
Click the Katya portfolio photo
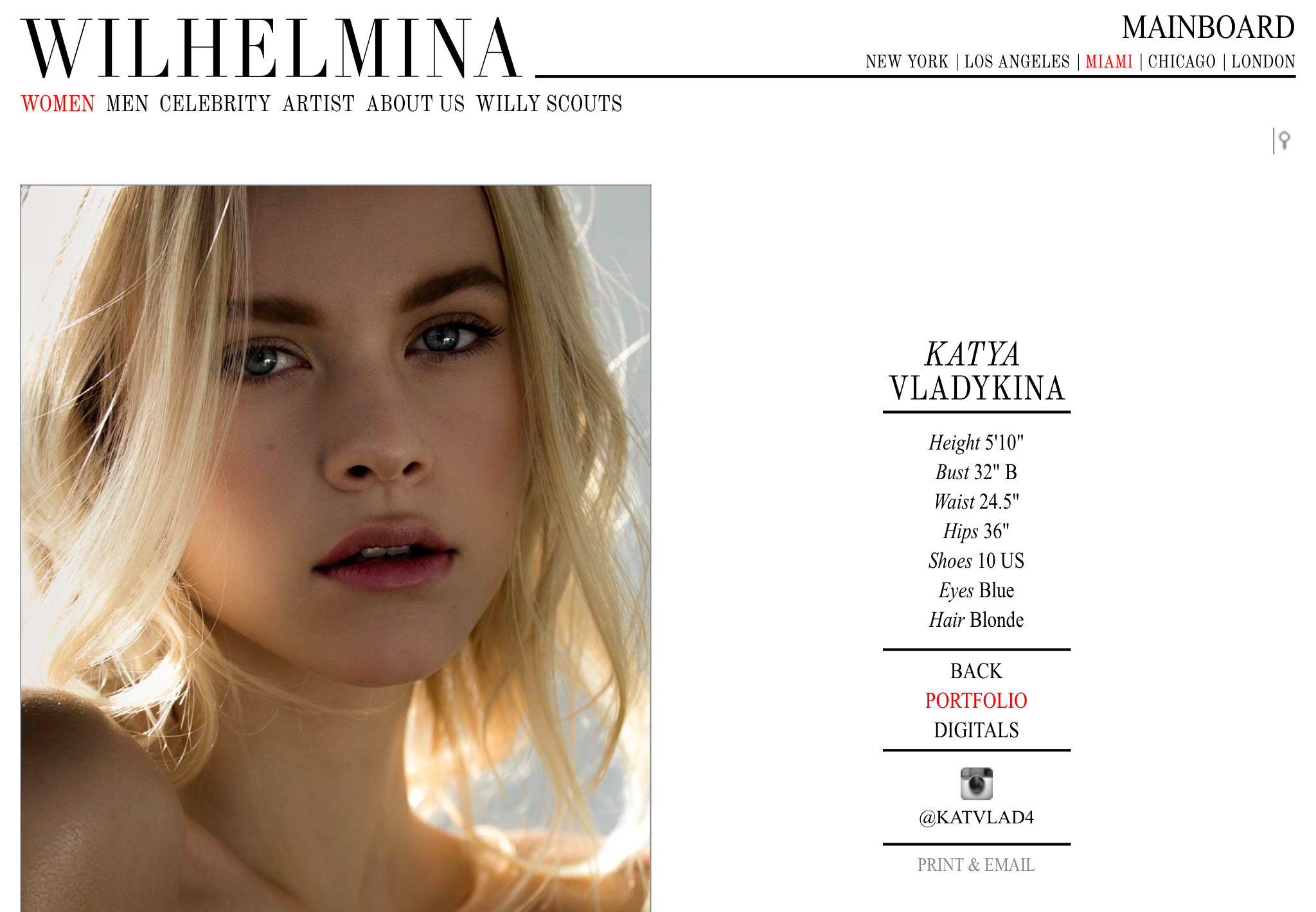335,548
